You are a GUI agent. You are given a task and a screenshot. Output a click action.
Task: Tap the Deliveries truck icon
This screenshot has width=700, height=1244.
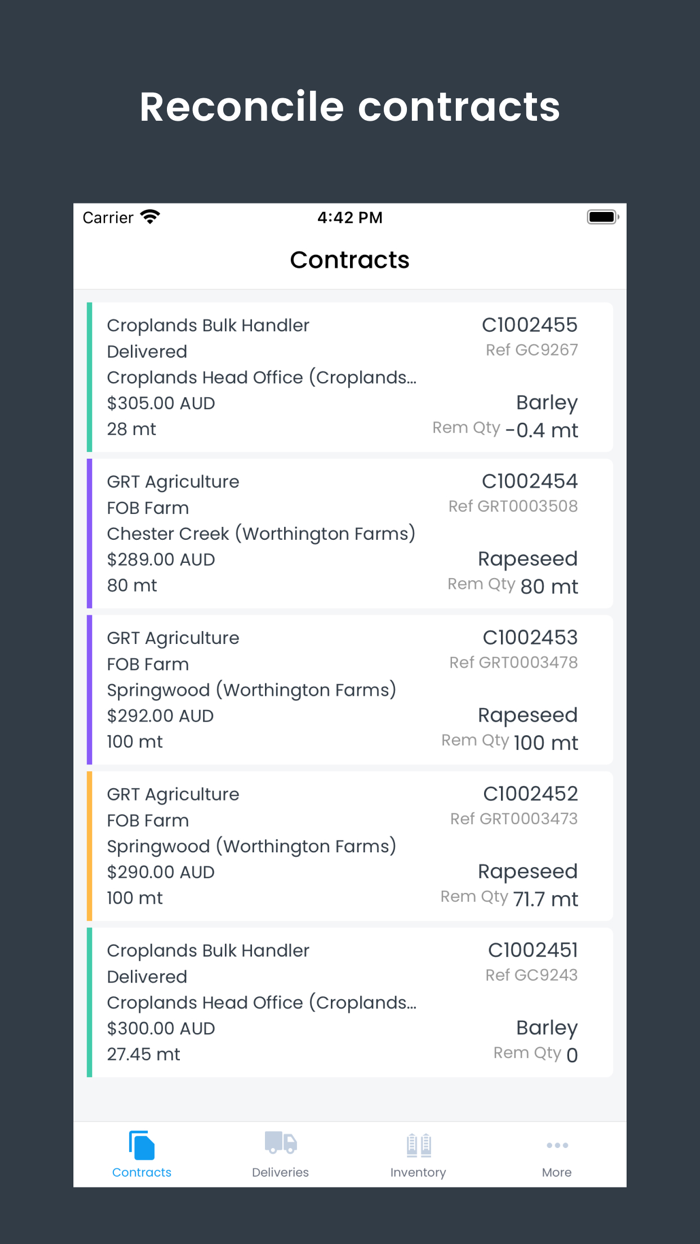coord(280,1143)
